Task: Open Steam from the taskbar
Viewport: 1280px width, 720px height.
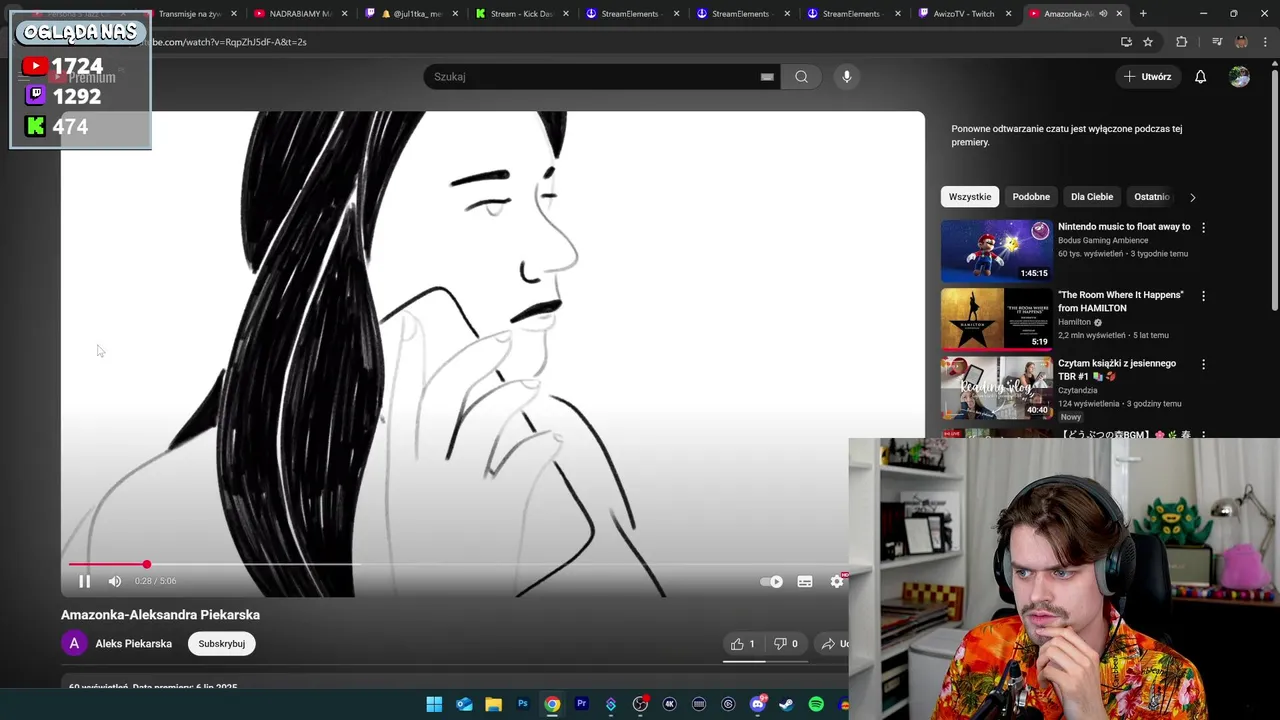Action: click(786, 705)
